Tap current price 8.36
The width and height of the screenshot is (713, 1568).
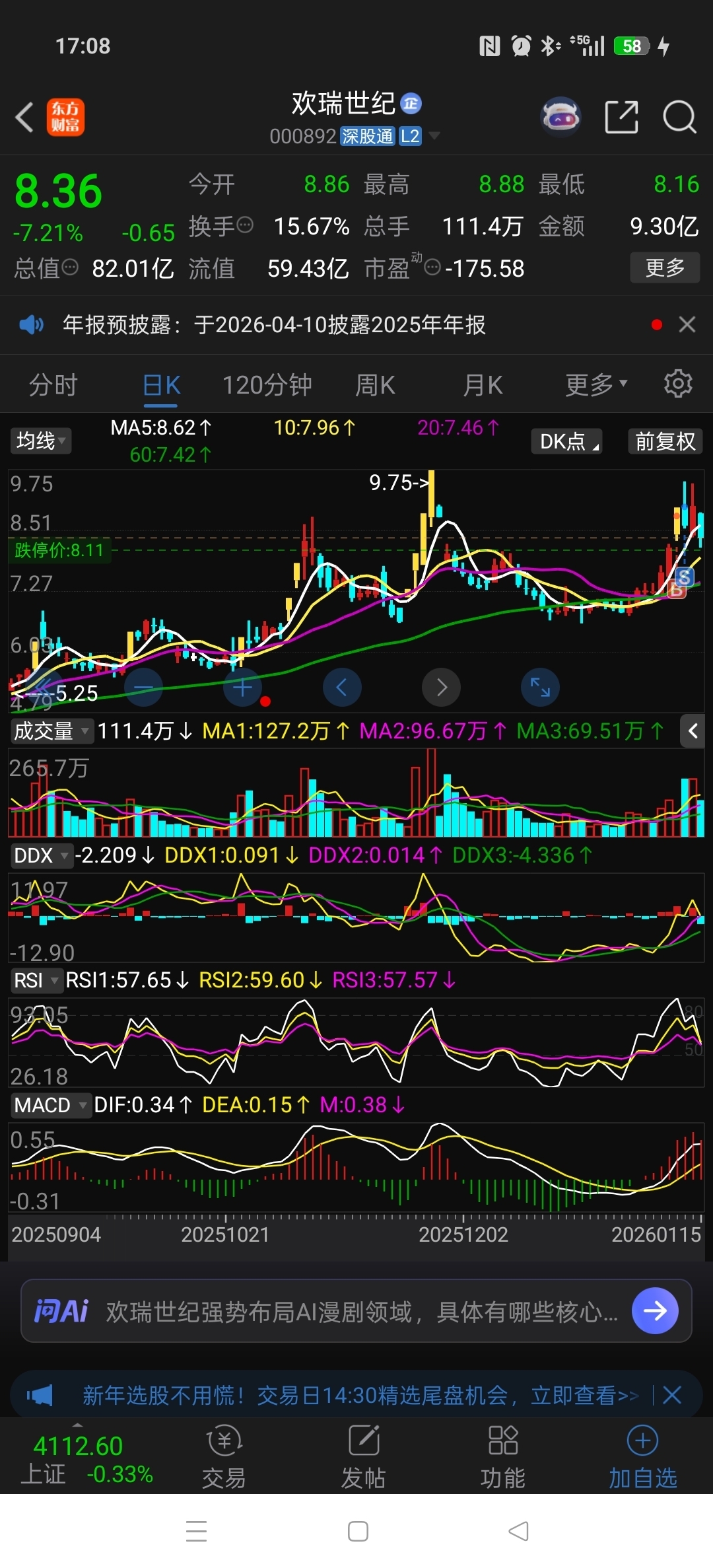(x=58, y=192)
